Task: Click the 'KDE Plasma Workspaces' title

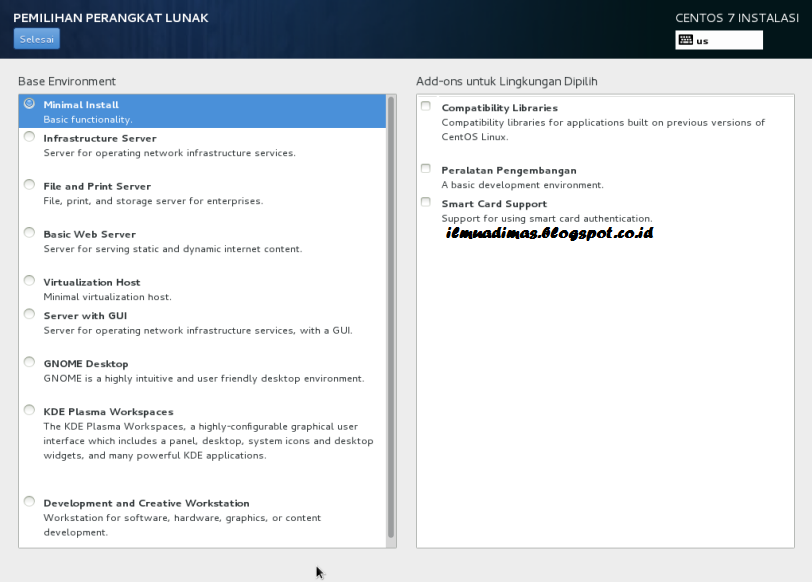Action: coord(109,412)
